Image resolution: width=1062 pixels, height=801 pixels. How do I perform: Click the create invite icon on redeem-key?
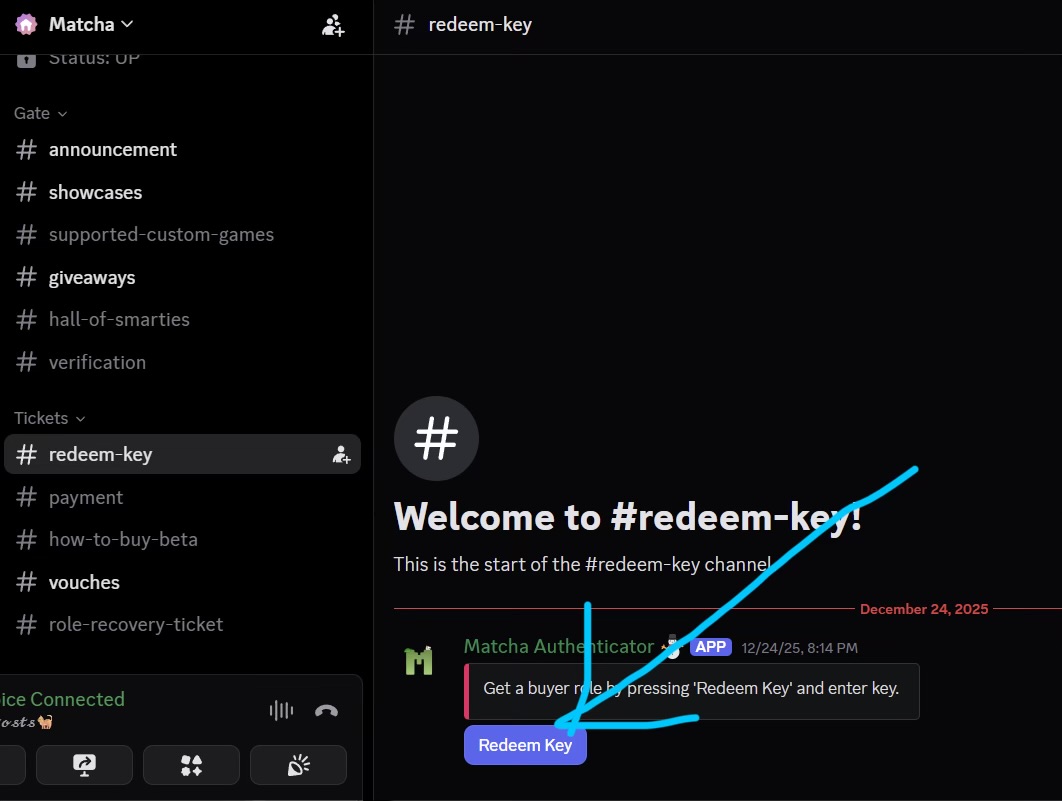[x=341, y=455]
